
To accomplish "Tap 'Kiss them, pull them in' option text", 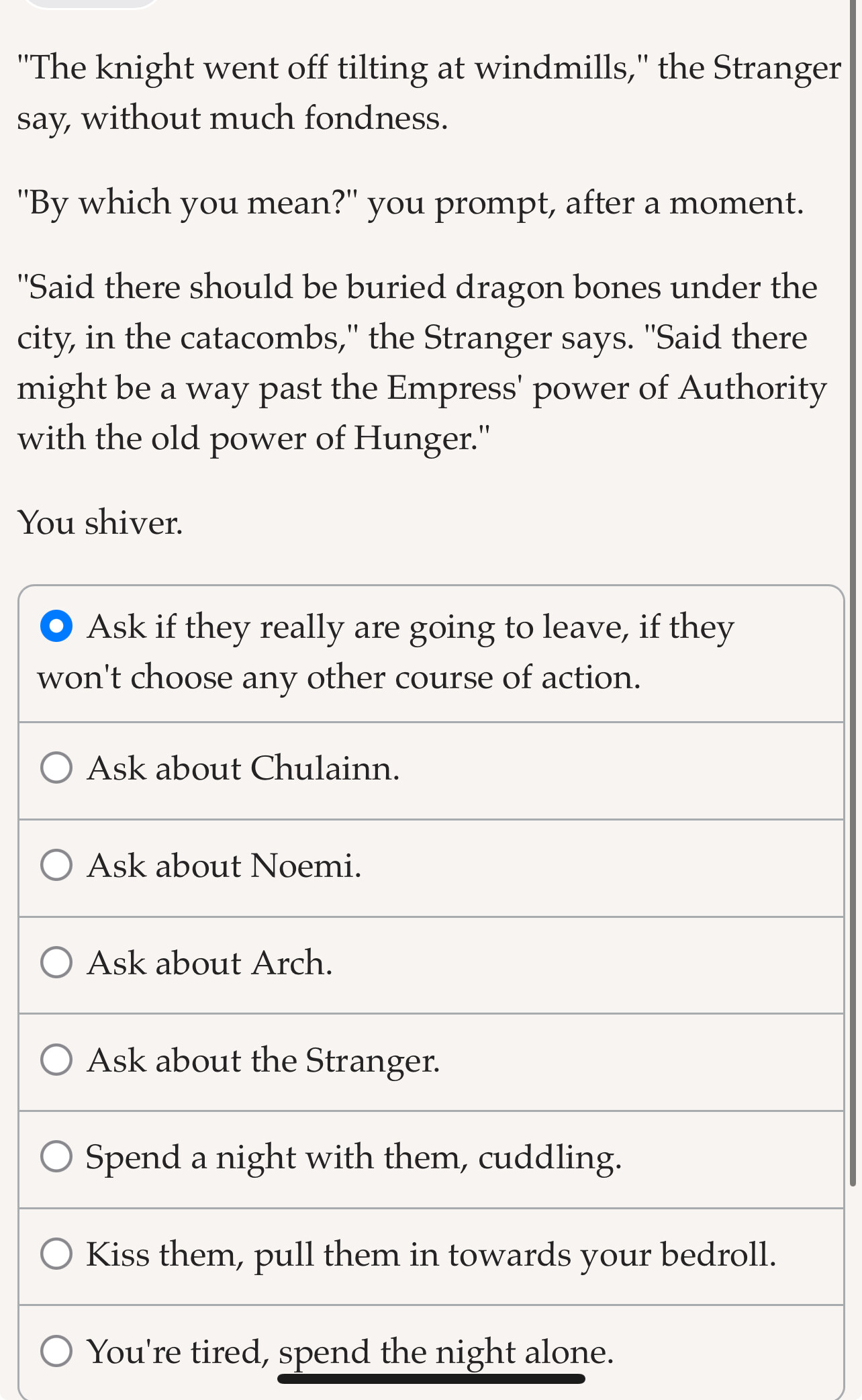I will [431, 1254].
